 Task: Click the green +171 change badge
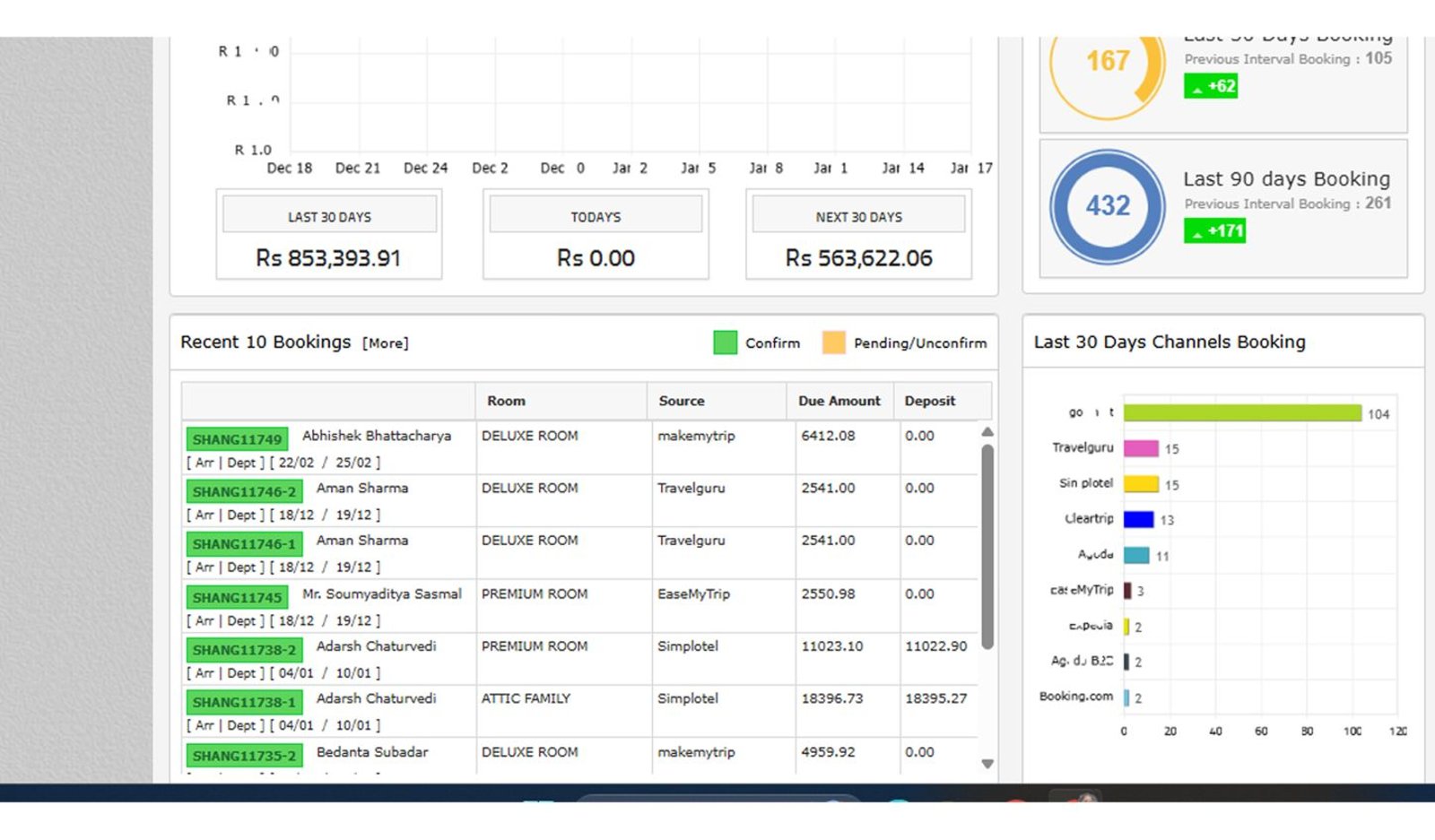point(1215,231)
